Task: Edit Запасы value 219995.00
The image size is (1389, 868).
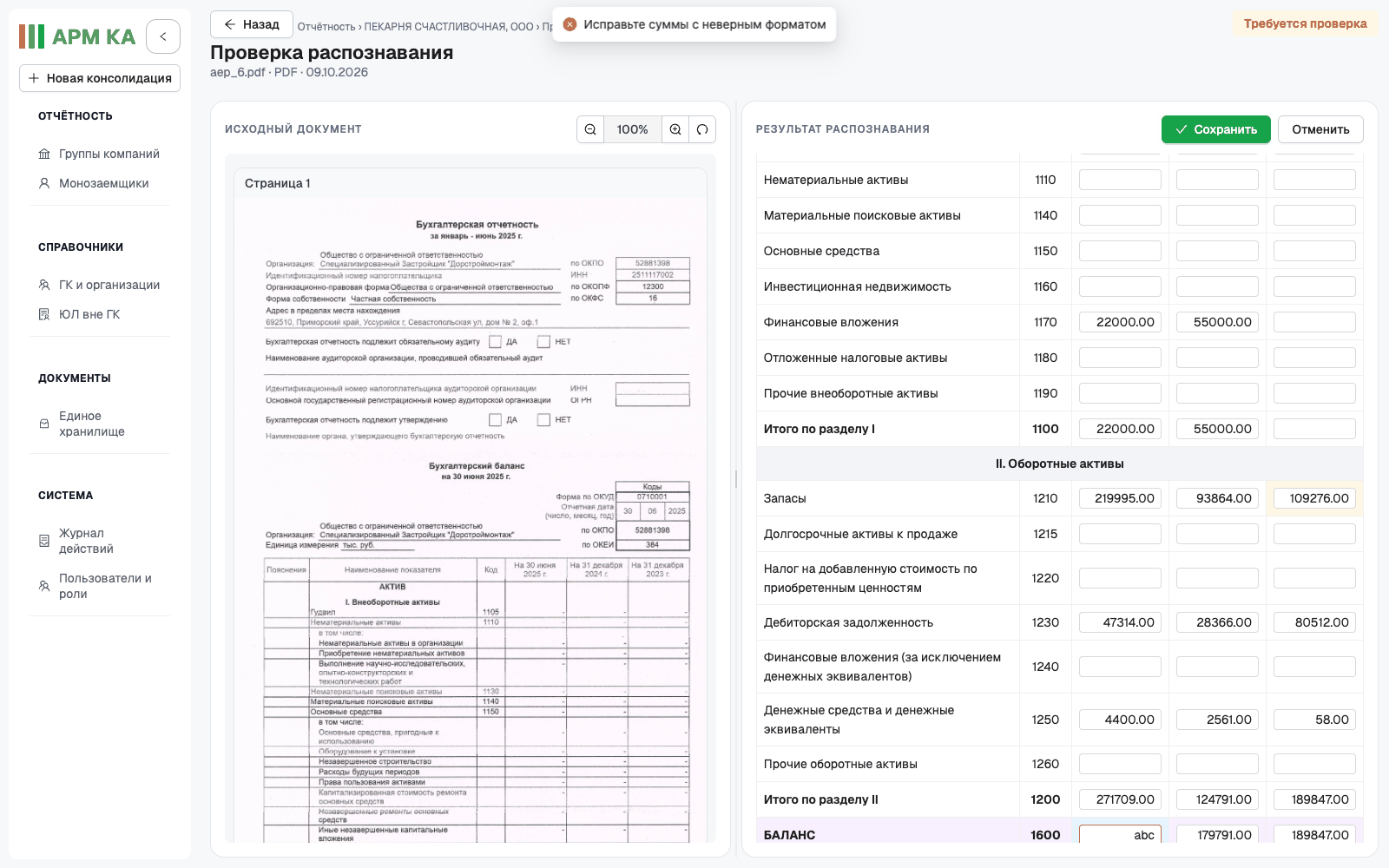Action: tap(1120, 498)
